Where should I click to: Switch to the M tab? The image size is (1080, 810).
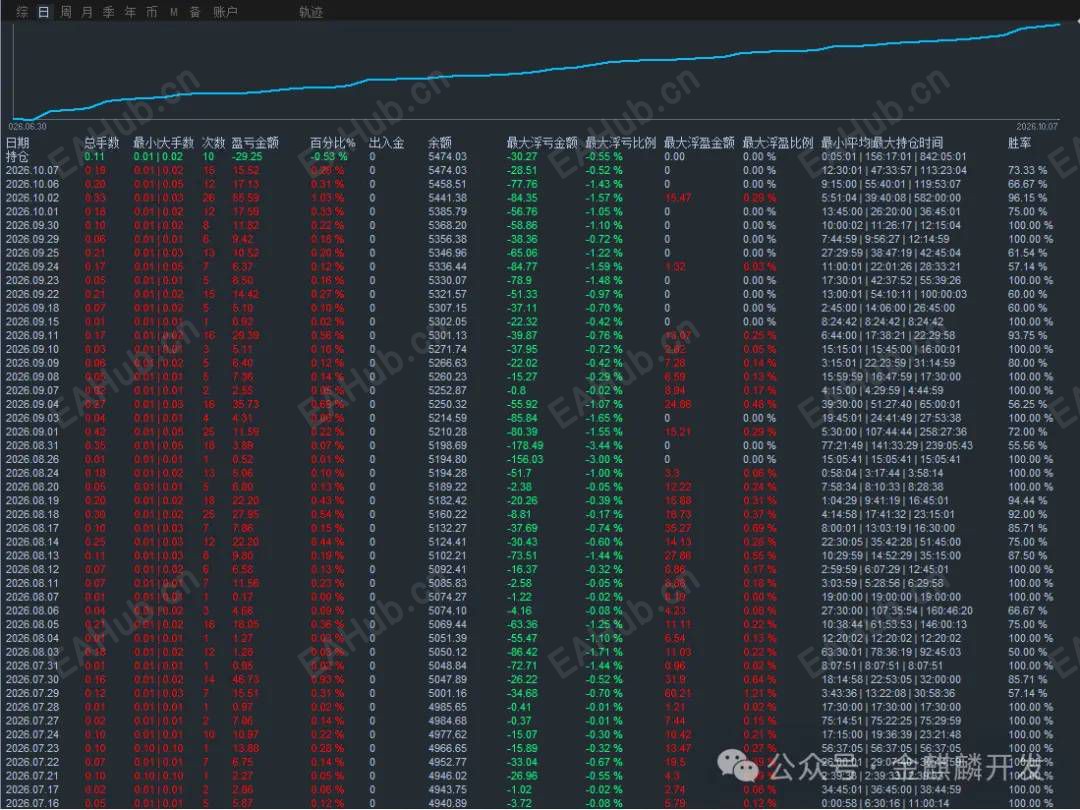coord(174,12)
